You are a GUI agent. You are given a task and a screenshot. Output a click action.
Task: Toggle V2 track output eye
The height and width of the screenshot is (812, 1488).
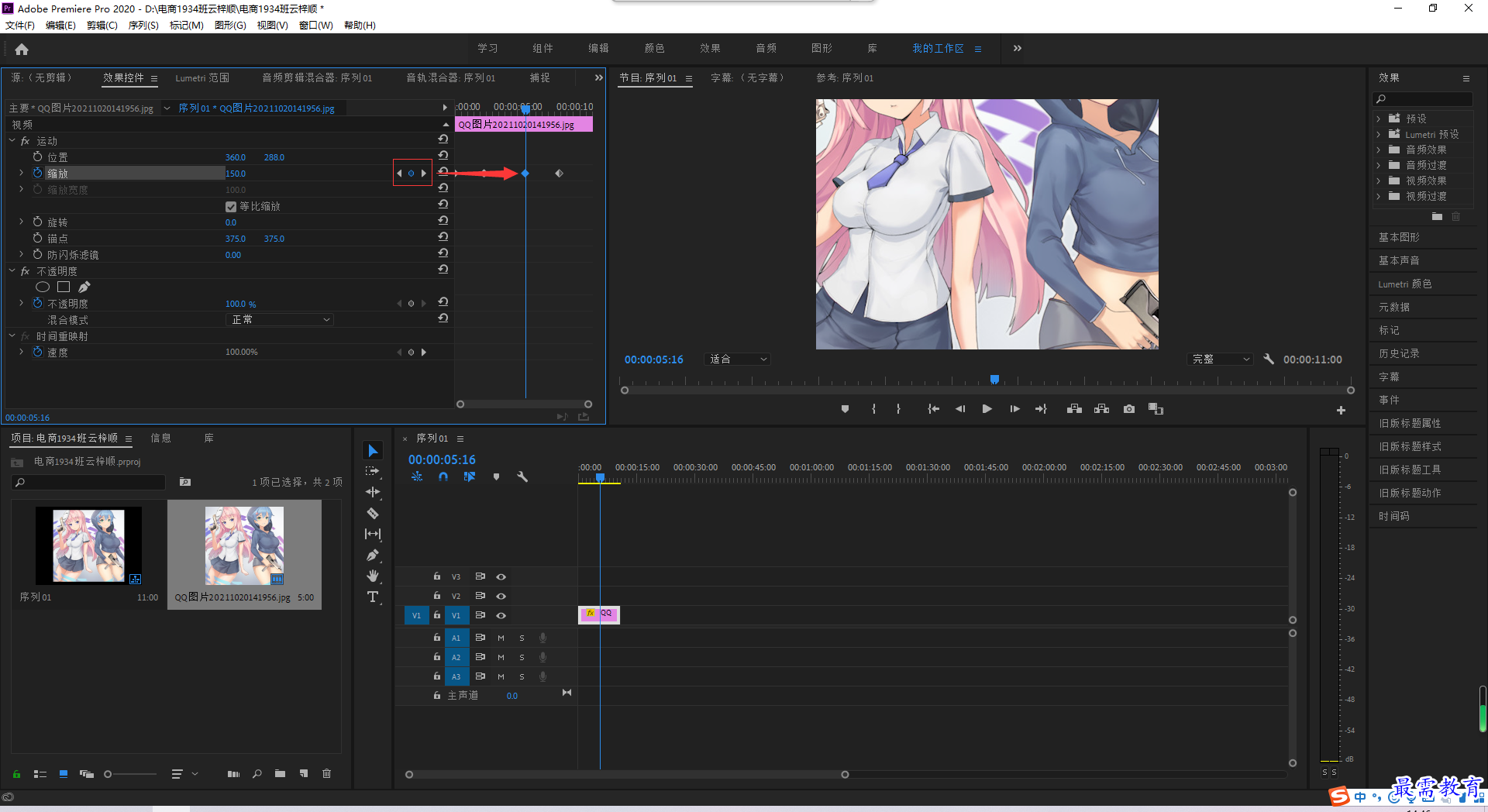[x=501, y=596]
